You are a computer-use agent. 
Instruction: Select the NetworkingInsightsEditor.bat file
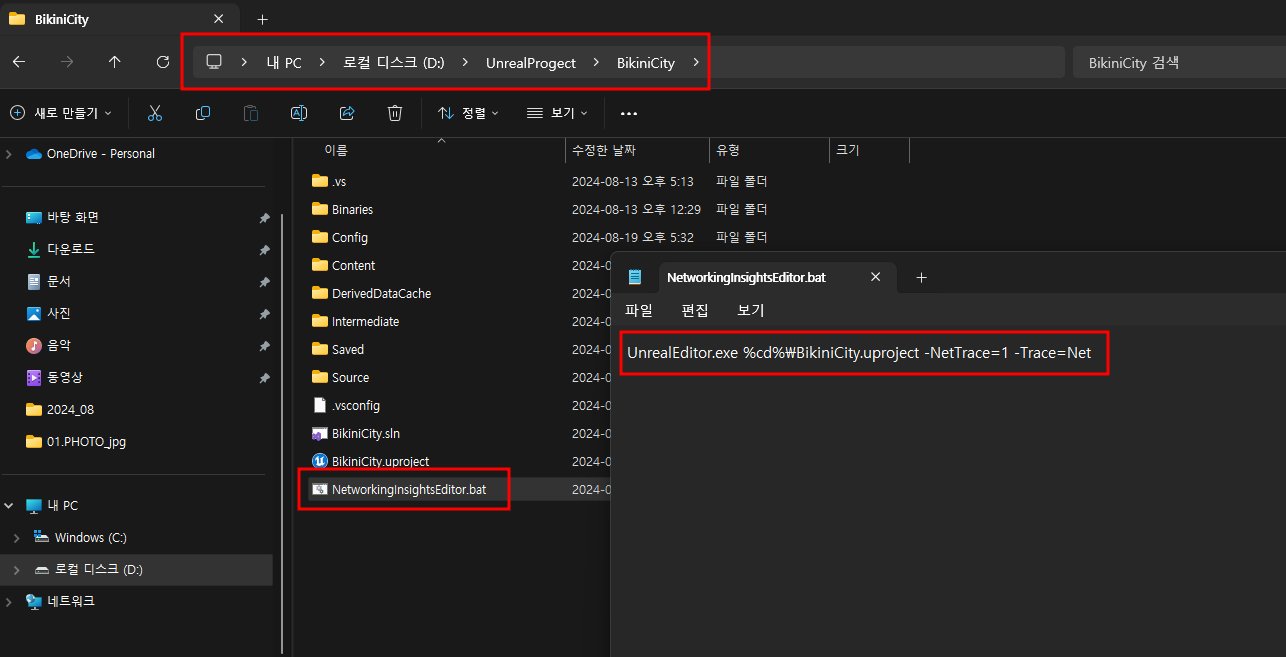click(x=409, y=489)
